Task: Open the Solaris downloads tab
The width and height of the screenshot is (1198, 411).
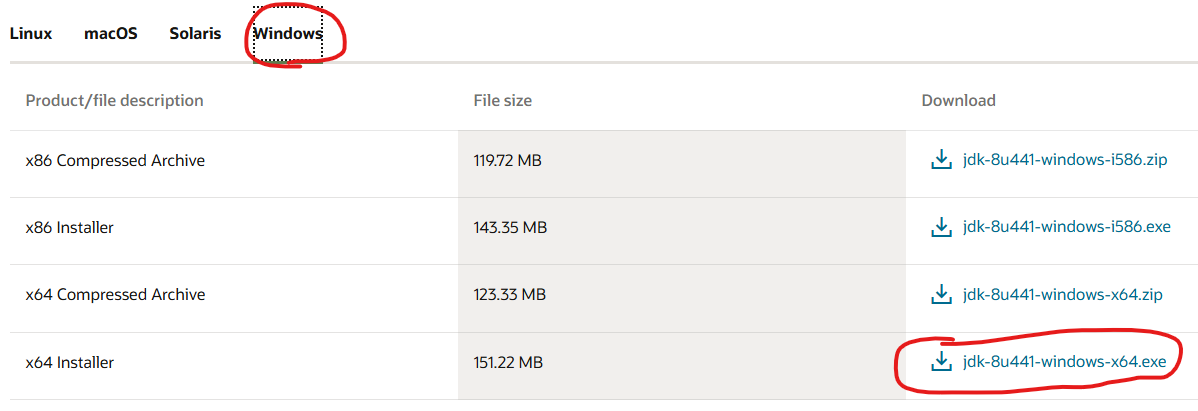Action: [196, 34]
